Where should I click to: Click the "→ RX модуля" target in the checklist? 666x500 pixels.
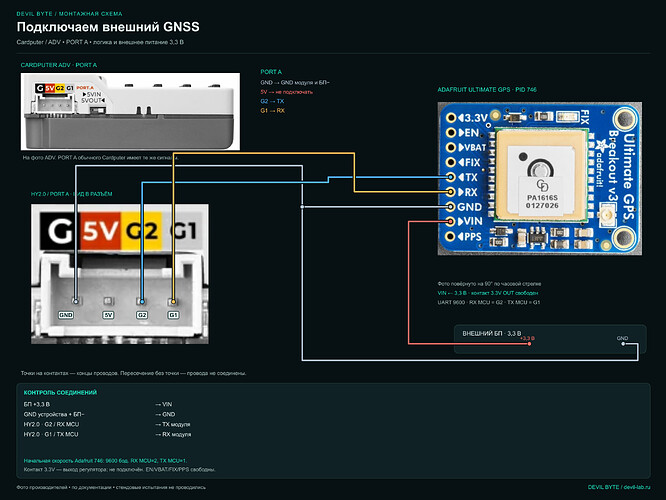(x=173, y=434)
